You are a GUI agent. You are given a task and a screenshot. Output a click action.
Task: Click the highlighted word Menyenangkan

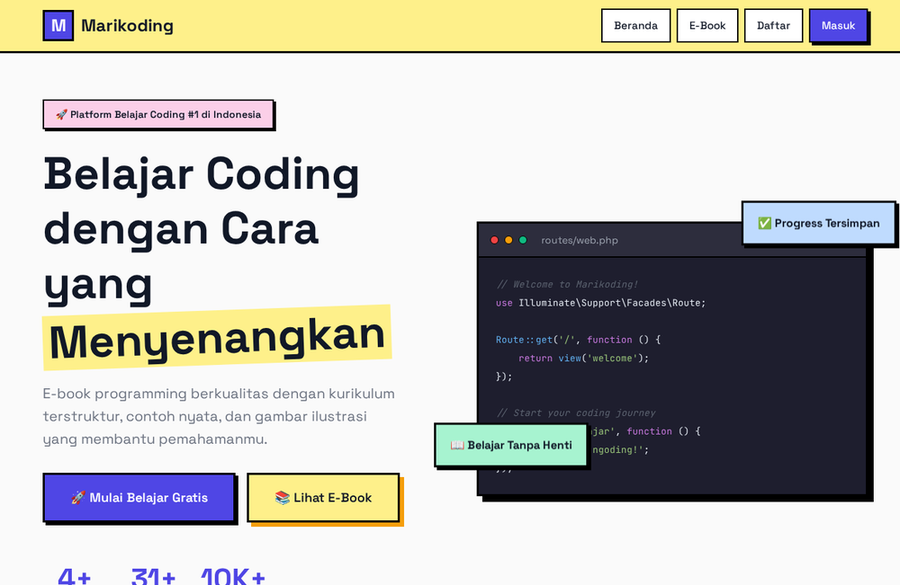pos(217,337)
